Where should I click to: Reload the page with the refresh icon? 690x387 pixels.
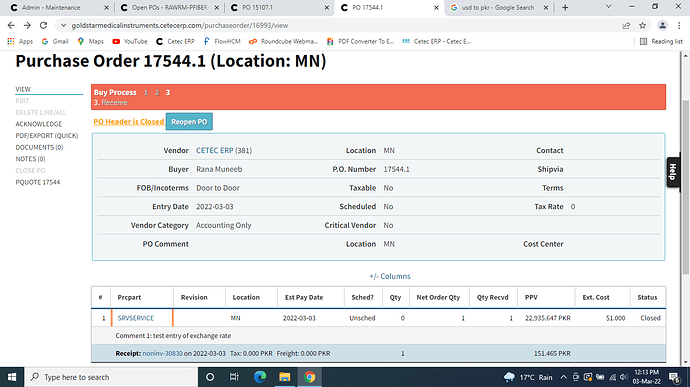coord(43,26)
